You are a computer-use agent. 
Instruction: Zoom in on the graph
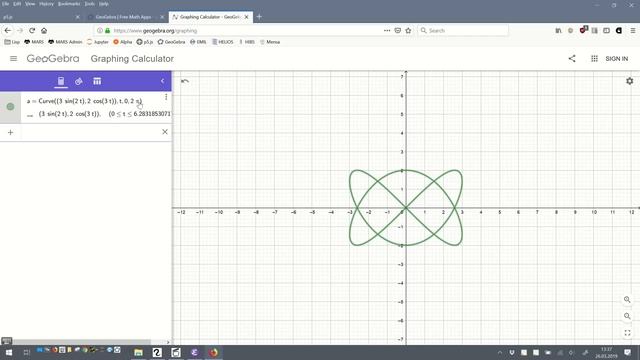627,300
